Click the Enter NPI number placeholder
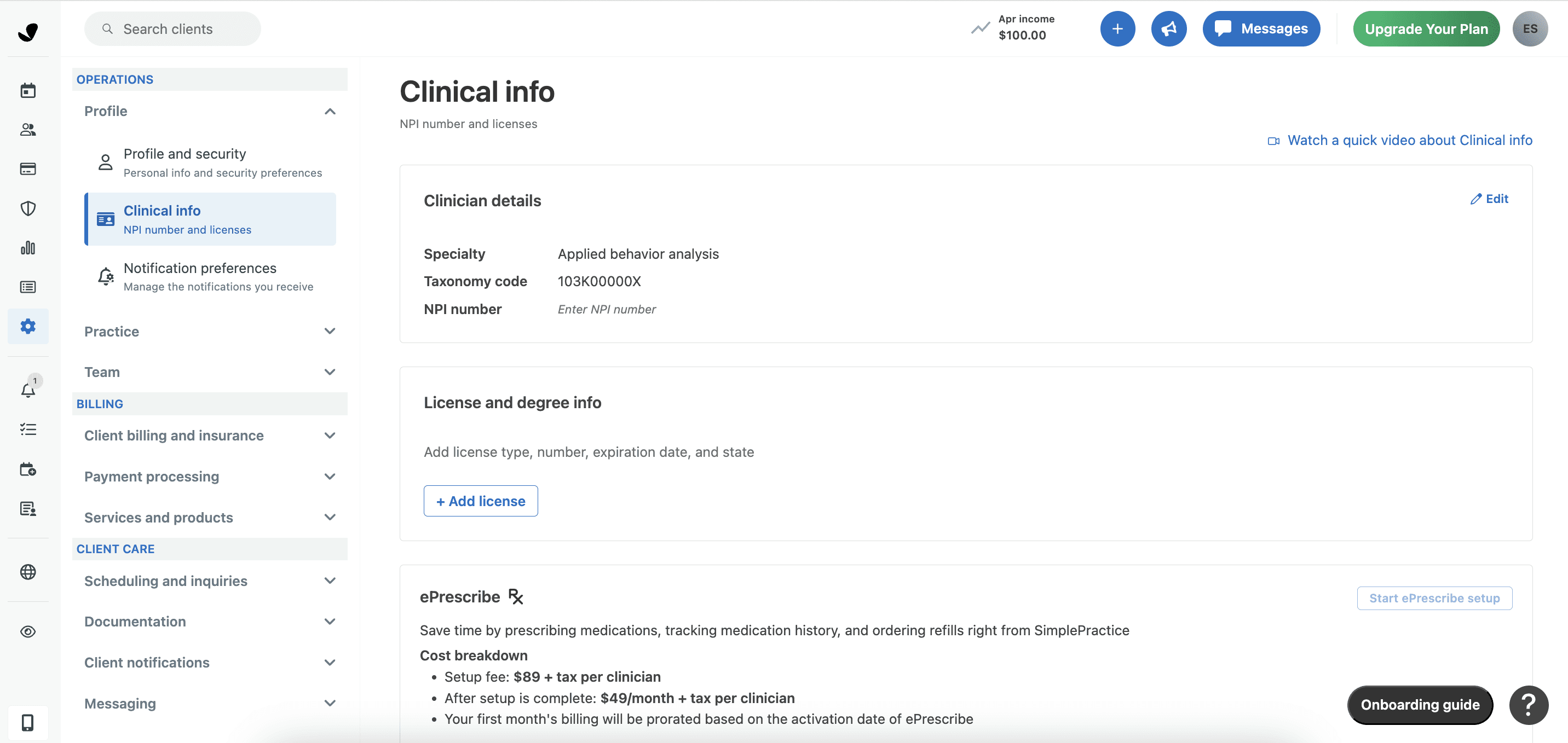 point(606,309)
